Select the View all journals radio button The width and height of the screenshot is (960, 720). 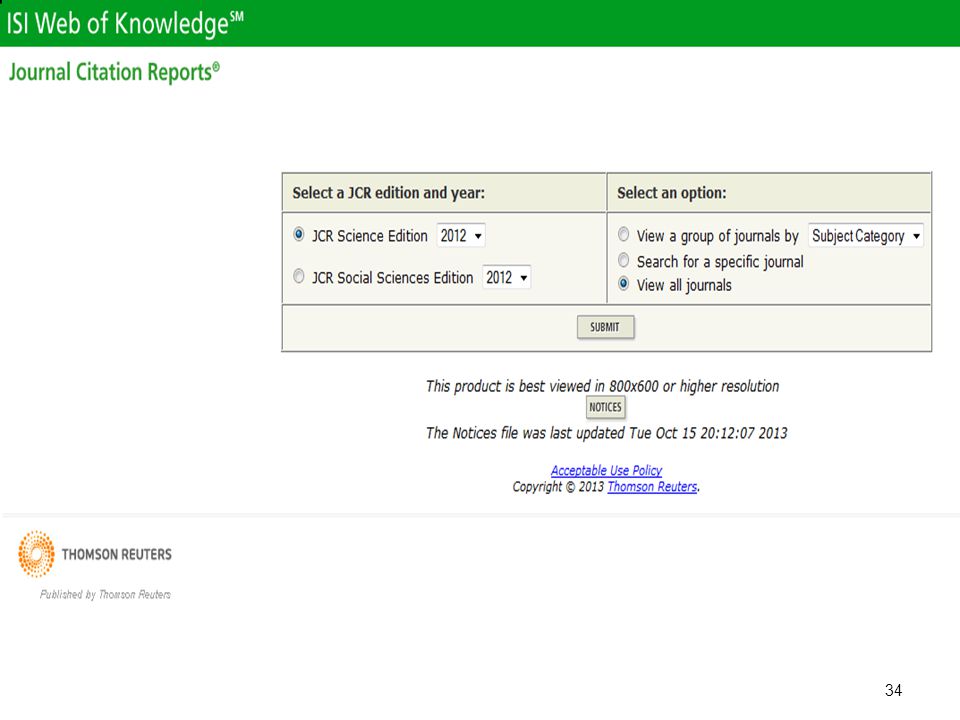click(x=623, y=283)
